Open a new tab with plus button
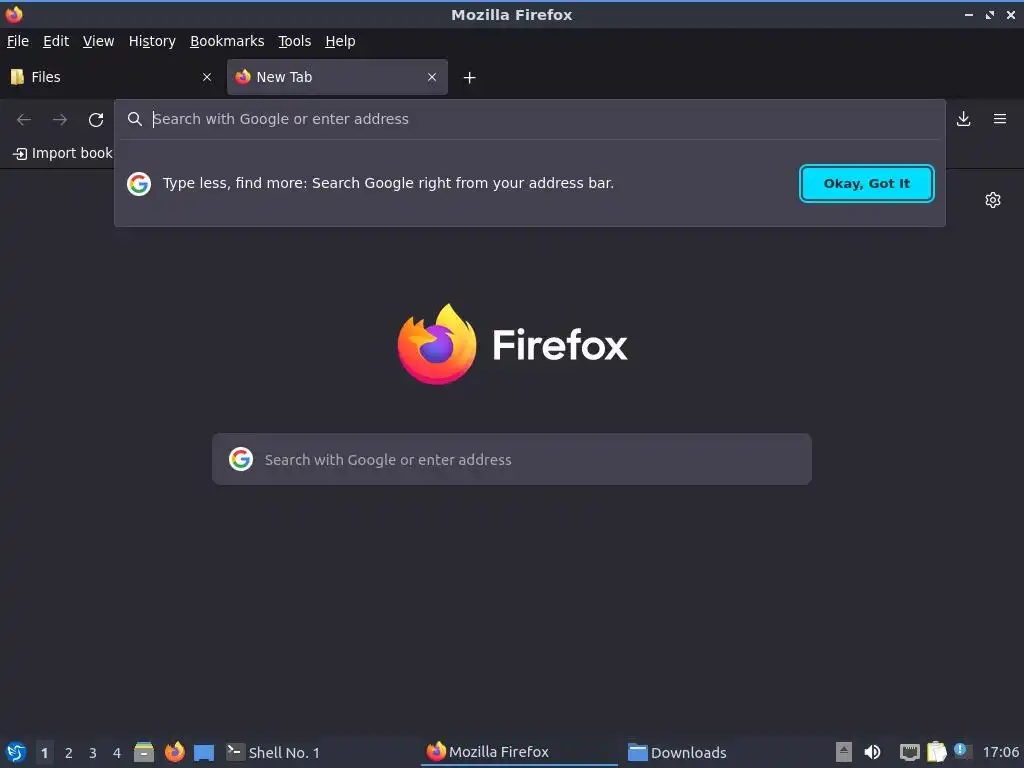1024x768 pixels. click(469, 78)
